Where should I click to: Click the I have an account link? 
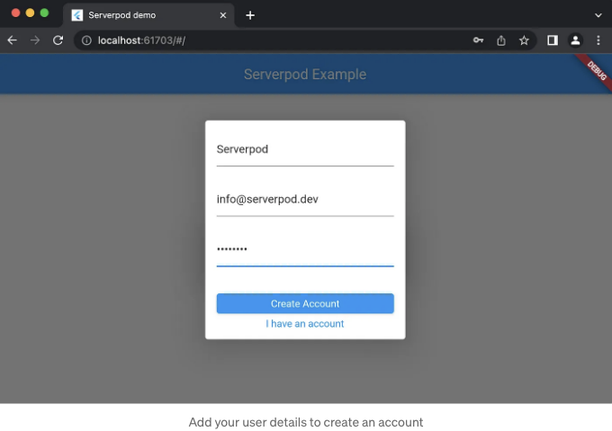305,324
